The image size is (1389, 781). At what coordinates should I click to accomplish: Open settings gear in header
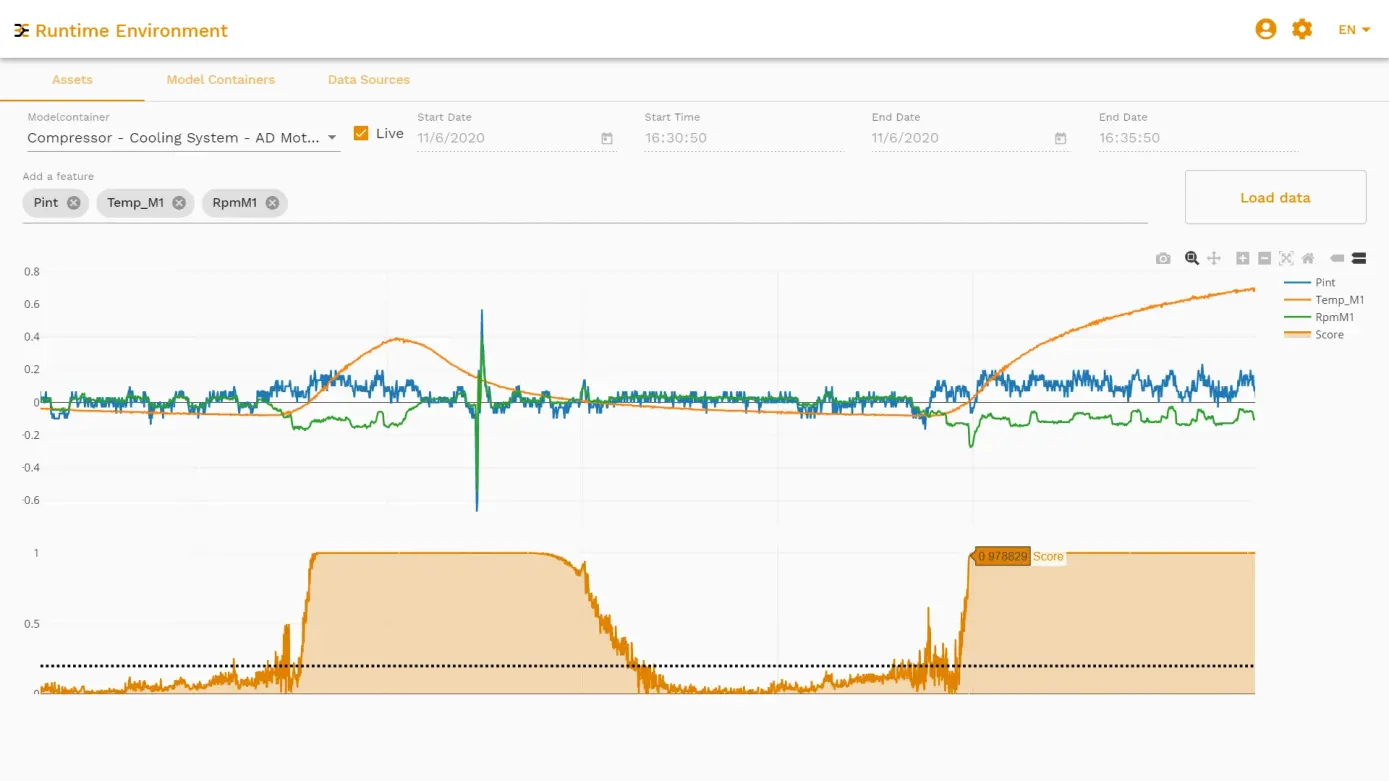click(1301, 30)
